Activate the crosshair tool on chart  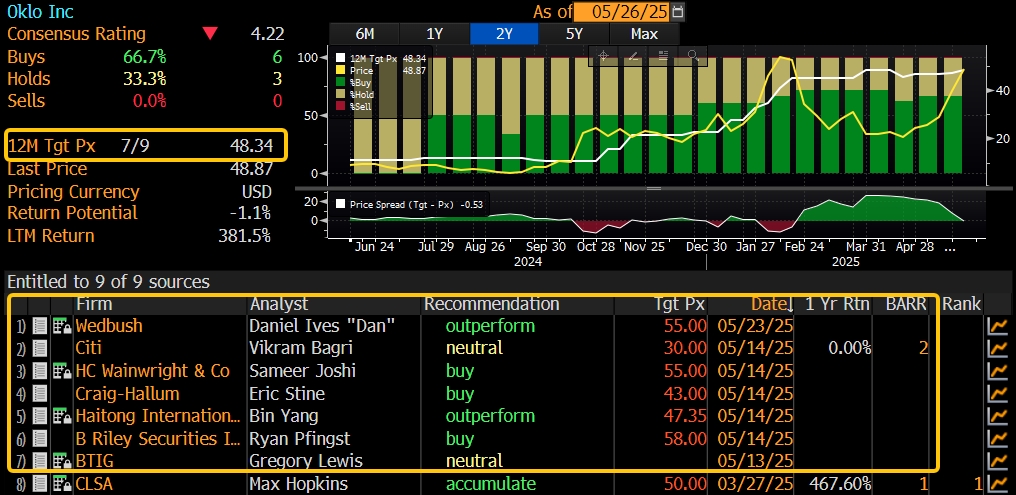pos(604,57)
